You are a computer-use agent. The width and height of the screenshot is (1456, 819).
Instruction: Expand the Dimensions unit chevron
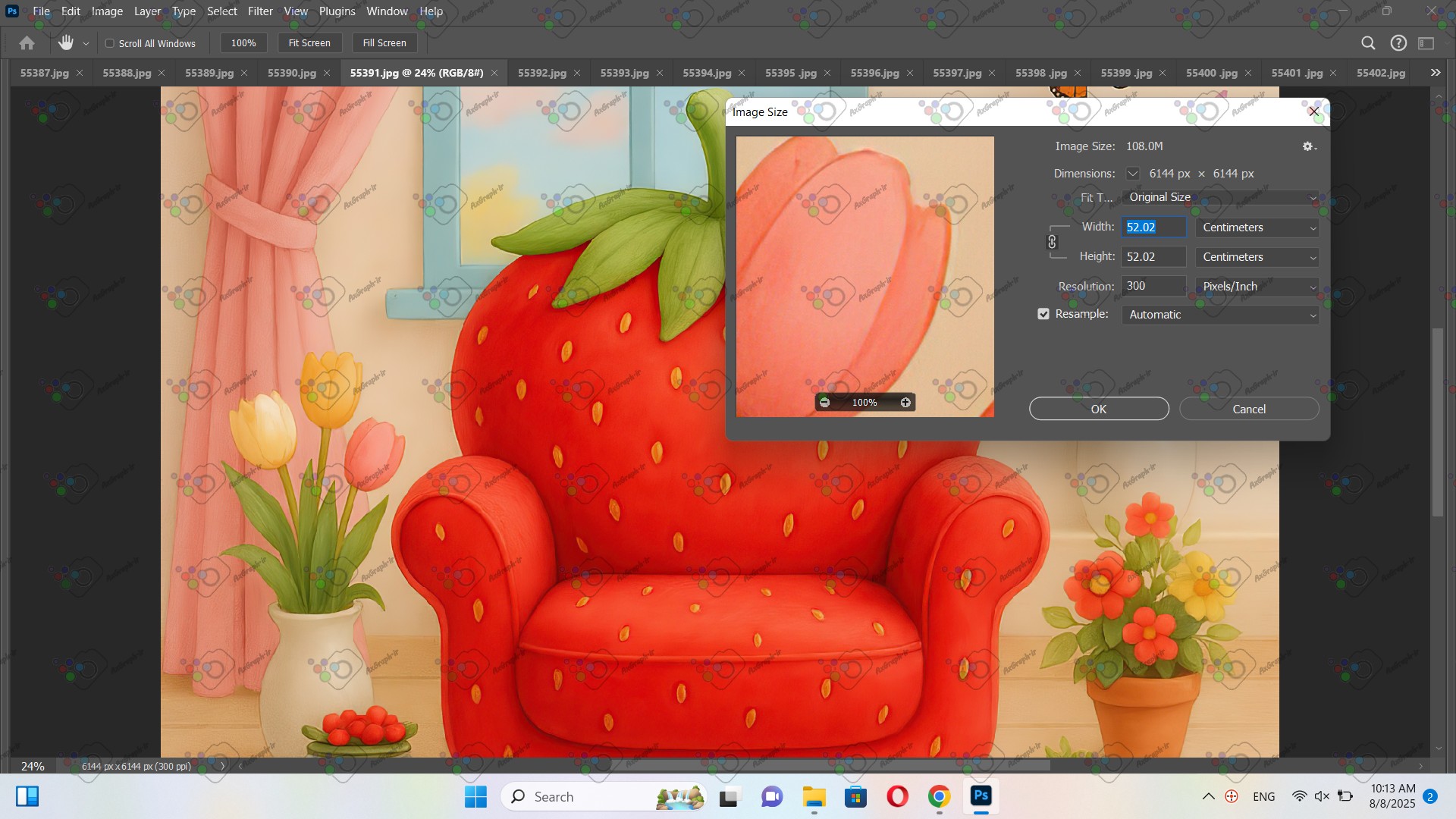pyautogui.click(x=1132, y=174)
